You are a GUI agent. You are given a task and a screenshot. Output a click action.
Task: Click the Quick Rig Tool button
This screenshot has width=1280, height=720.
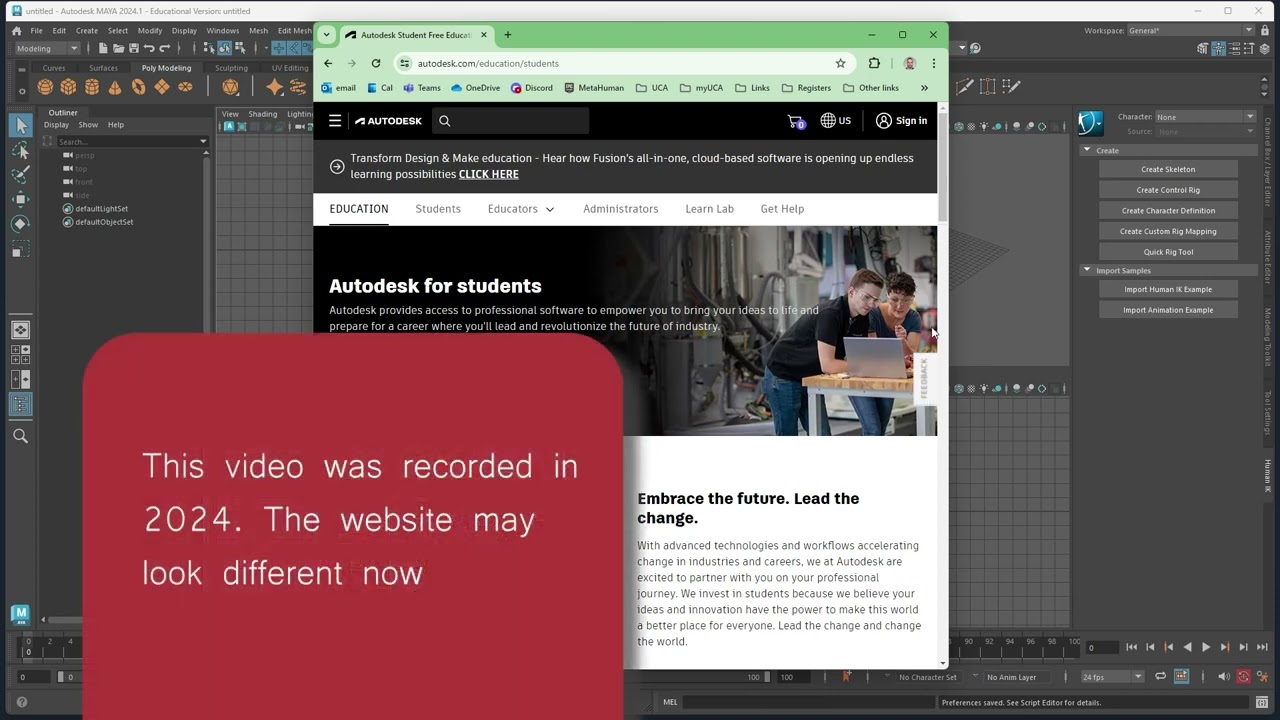[1168, 252]
